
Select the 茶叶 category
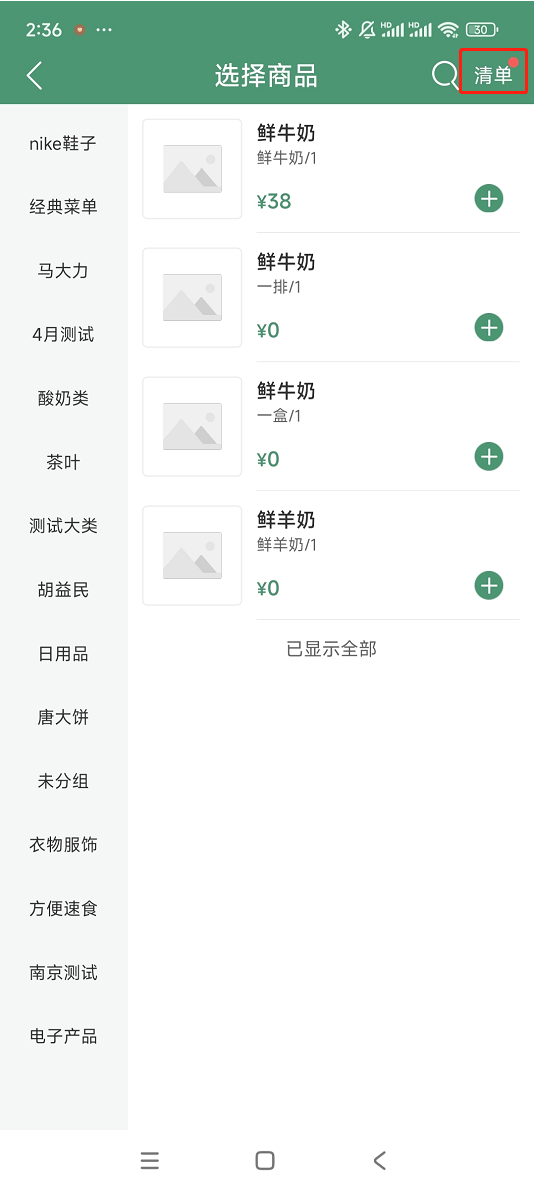pyautogui.click(x=64, y=462)
